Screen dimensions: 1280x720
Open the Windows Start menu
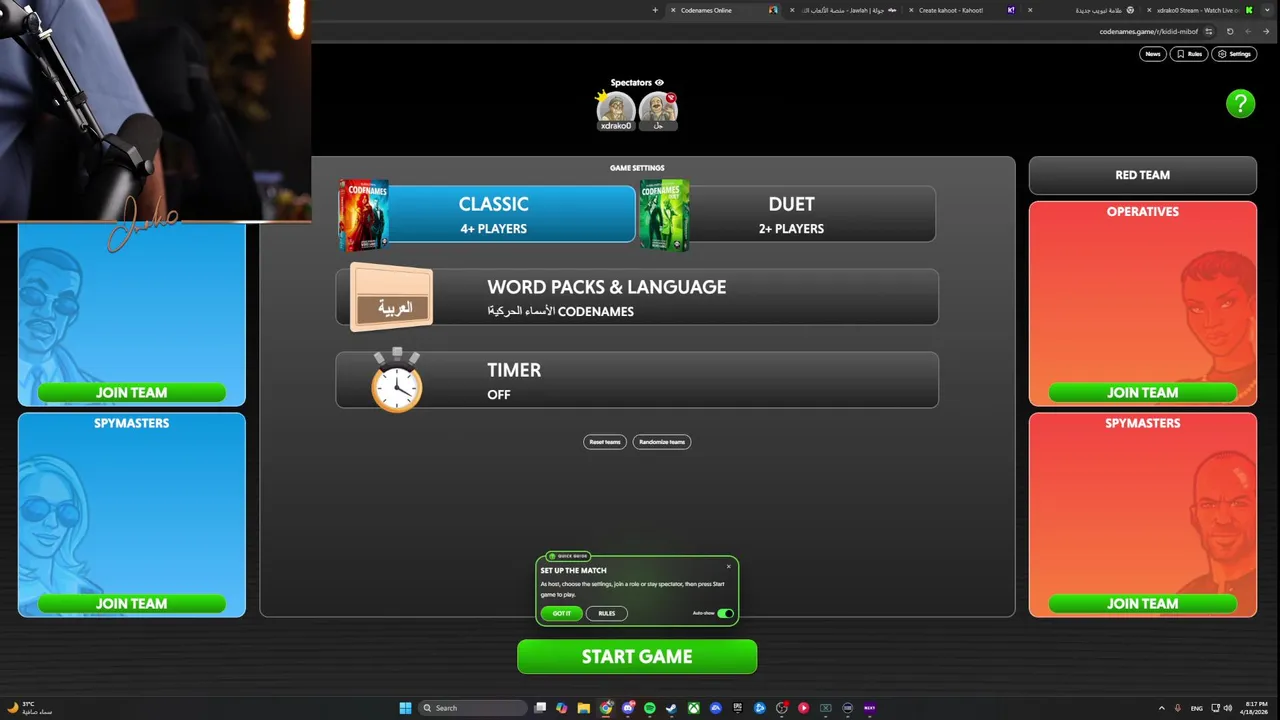click(x=405, y=708)
